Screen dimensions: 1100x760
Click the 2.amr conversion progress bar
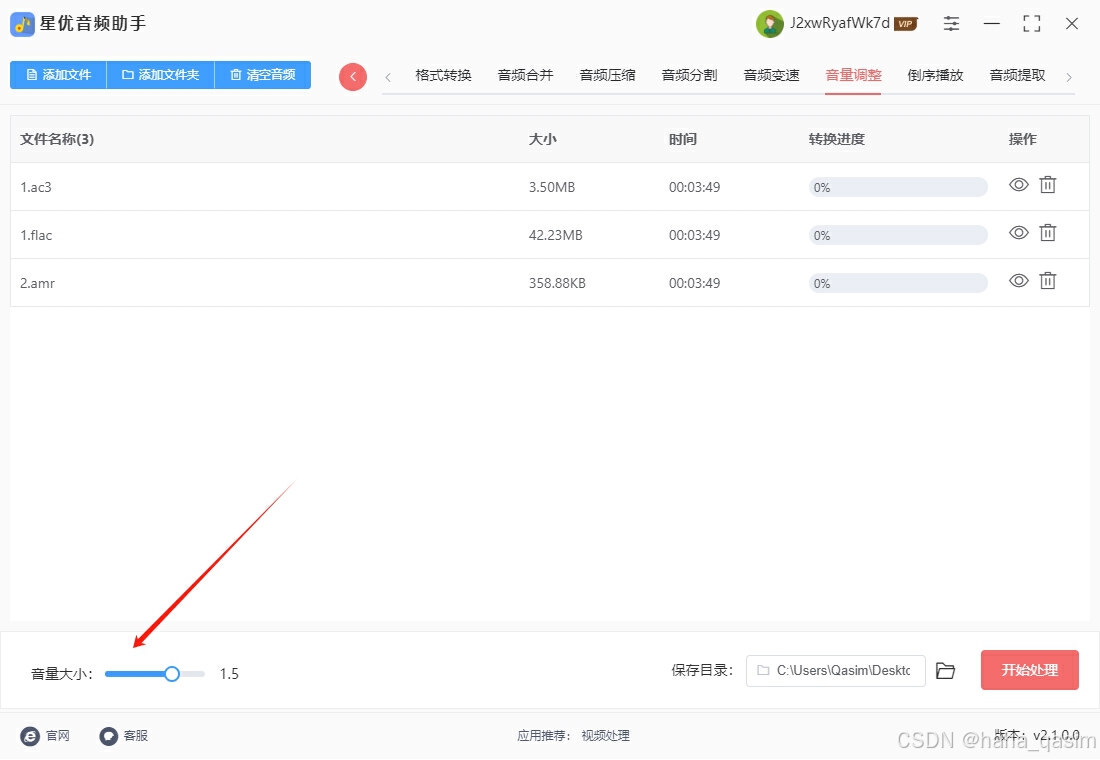(898, 284)
